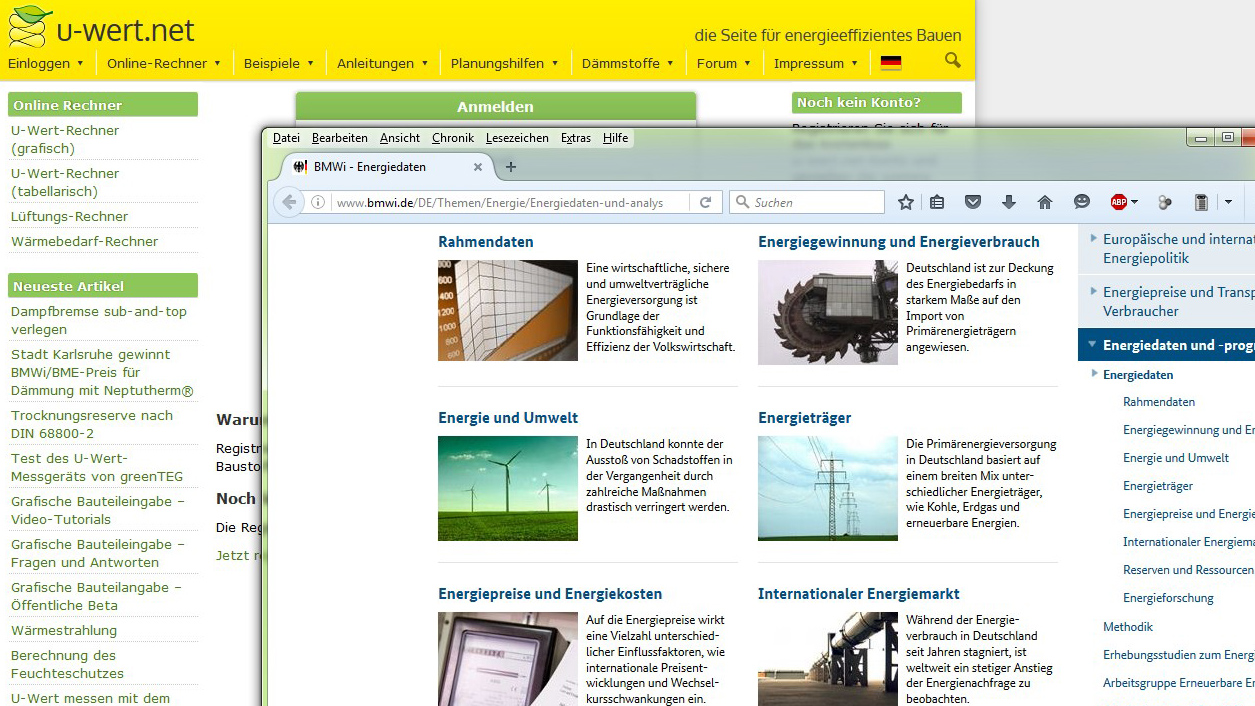Click the search magnifier on u-wert.net
The image size is (1255, 706).
(952, 61)
